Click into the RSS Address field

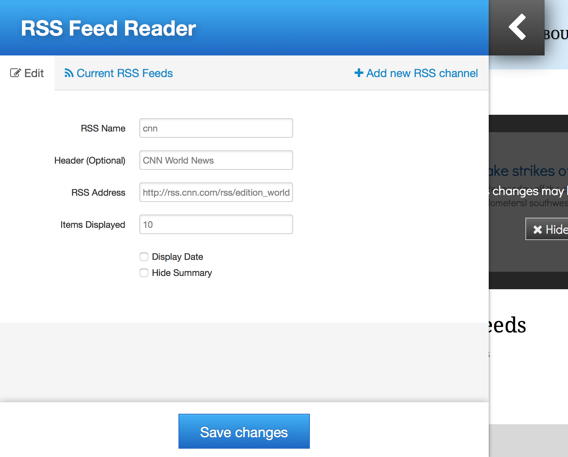(x=216, y=192)
